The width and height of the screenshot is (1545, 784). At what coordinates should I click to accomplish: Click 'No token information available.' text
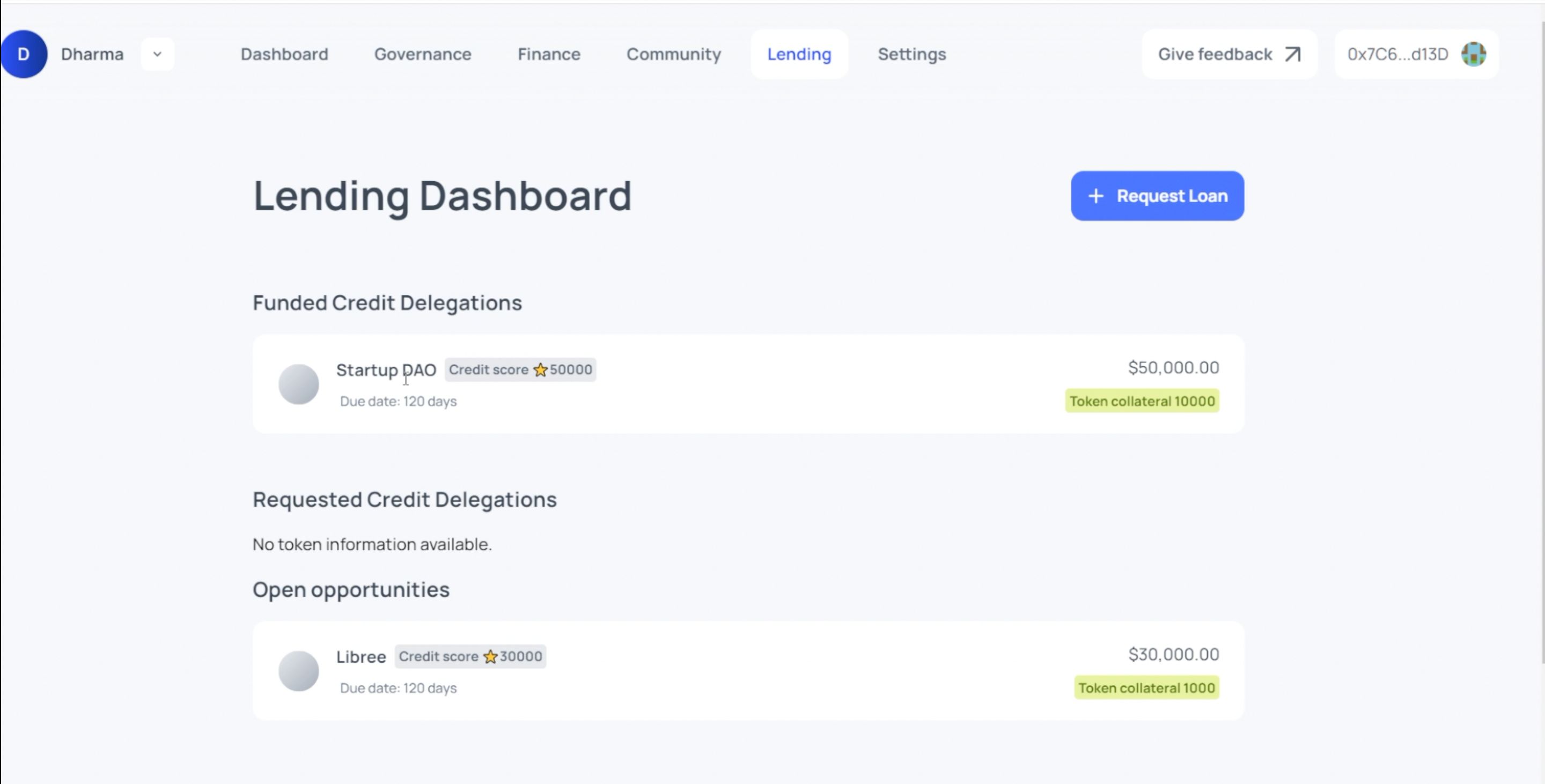click(372, 544)
